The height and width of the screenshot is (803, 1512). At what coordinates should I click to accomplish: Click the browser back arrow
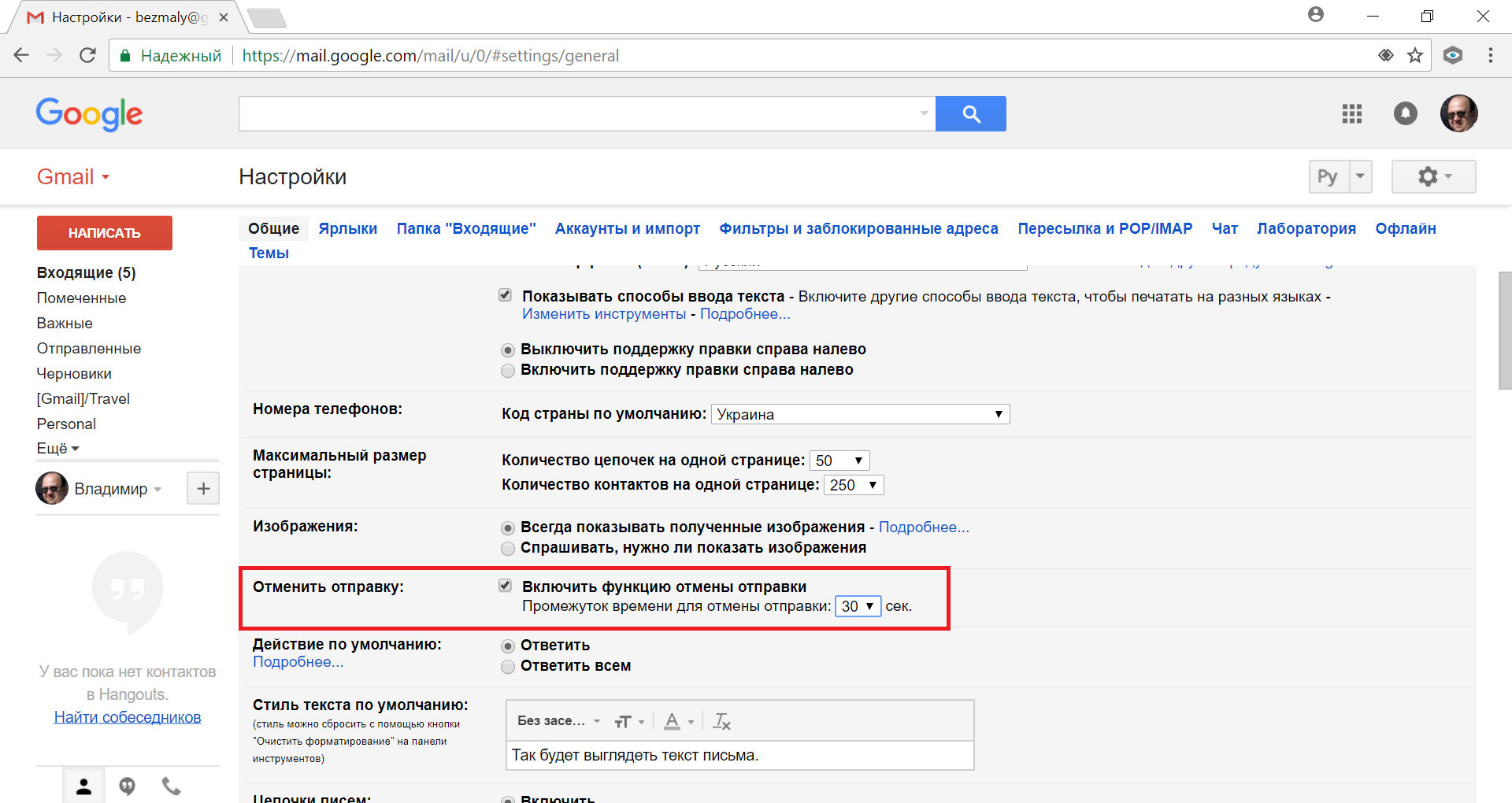(x=21, y=55)
